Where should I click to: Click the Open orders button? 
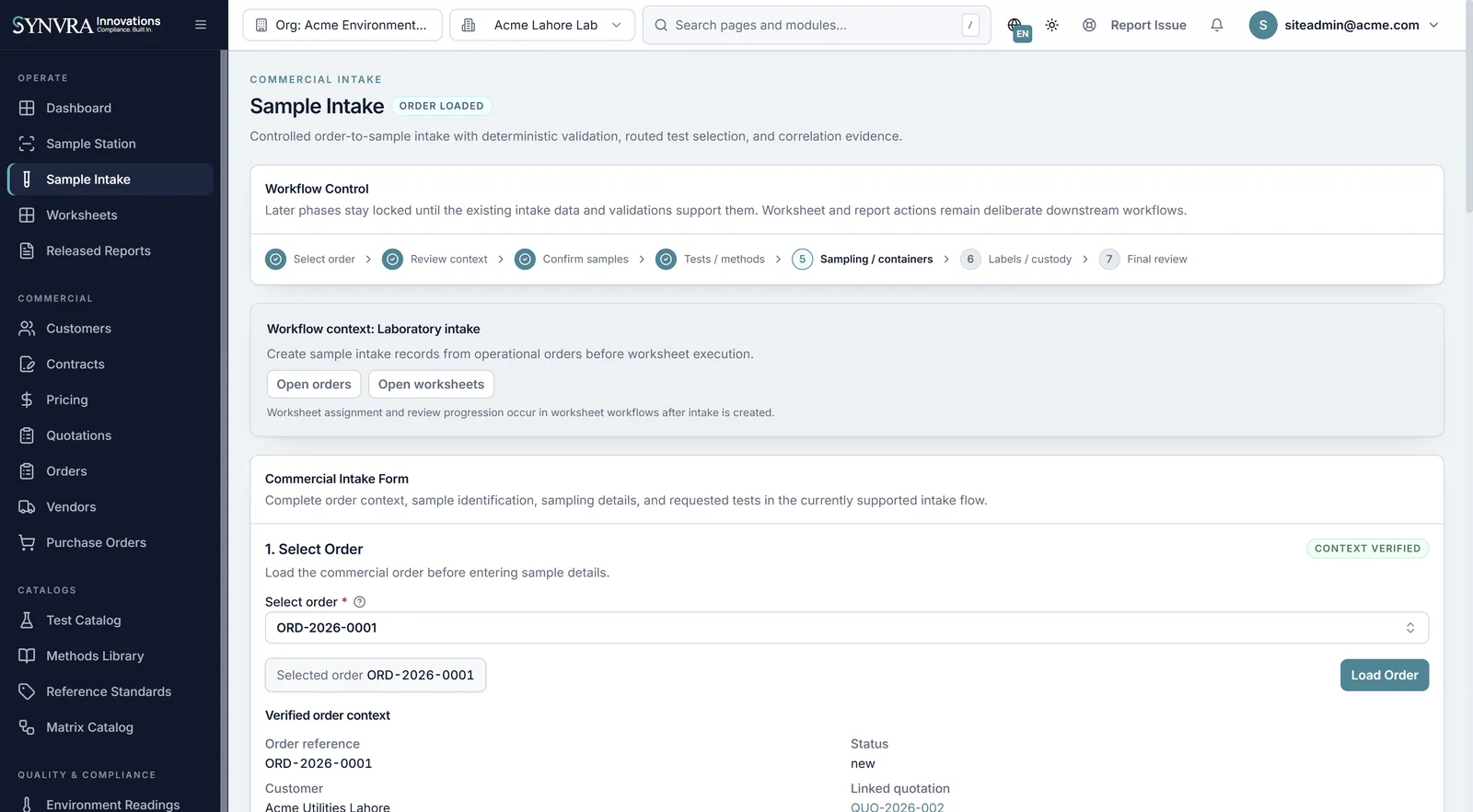[314, 385]
